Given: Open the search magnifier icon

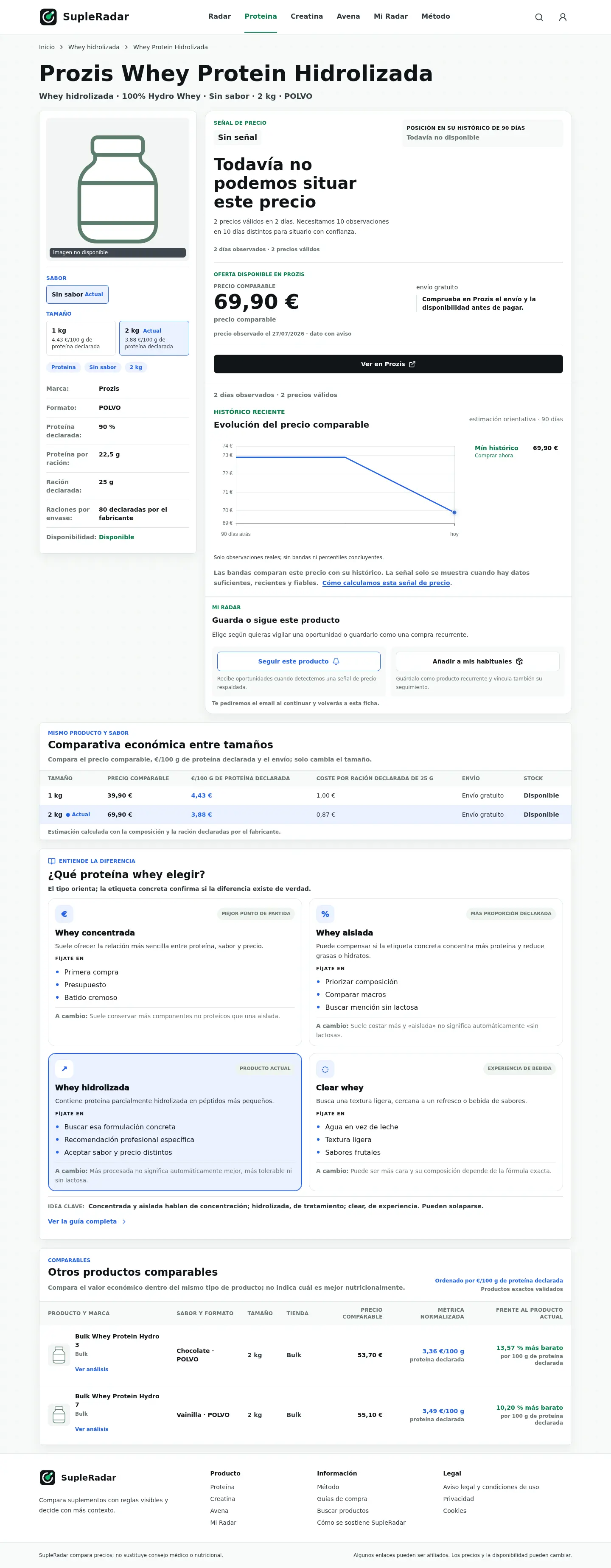Looking at the screenshot, I should [x=538, y=17].
